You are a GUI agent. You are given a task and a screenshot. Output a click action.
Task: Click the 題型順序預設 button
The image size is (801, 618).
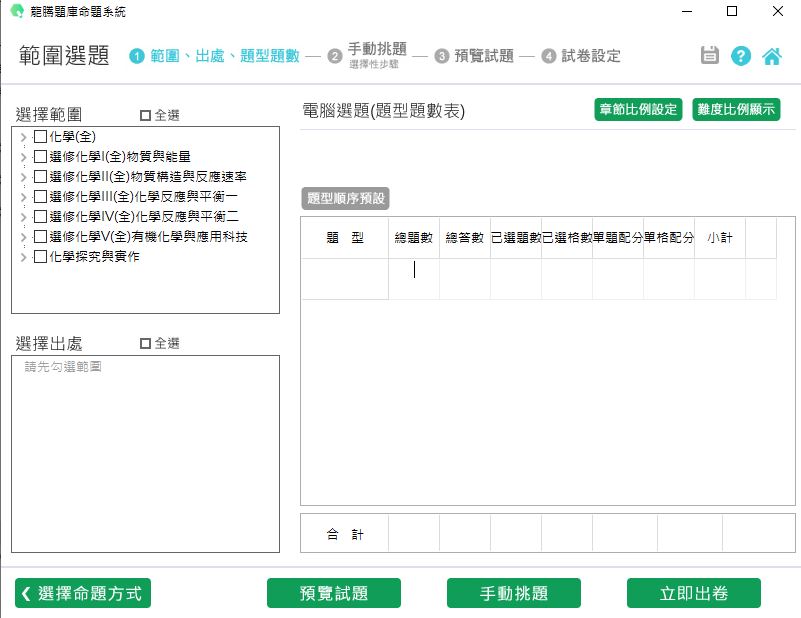345,198
